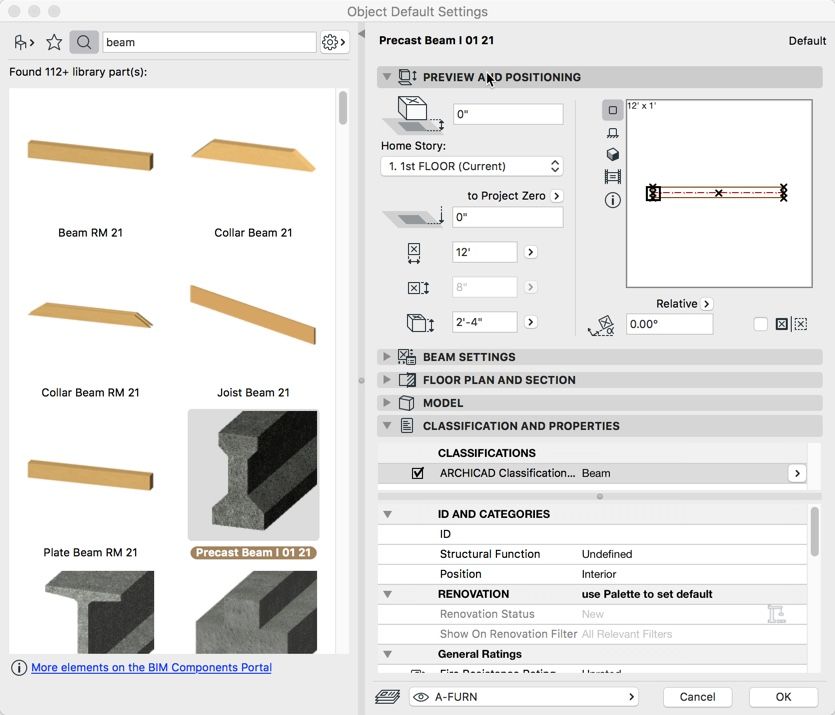This screenshot has width=835, height=715.
Task: Collapse the General Ratings group
Action: pos(388,654)
